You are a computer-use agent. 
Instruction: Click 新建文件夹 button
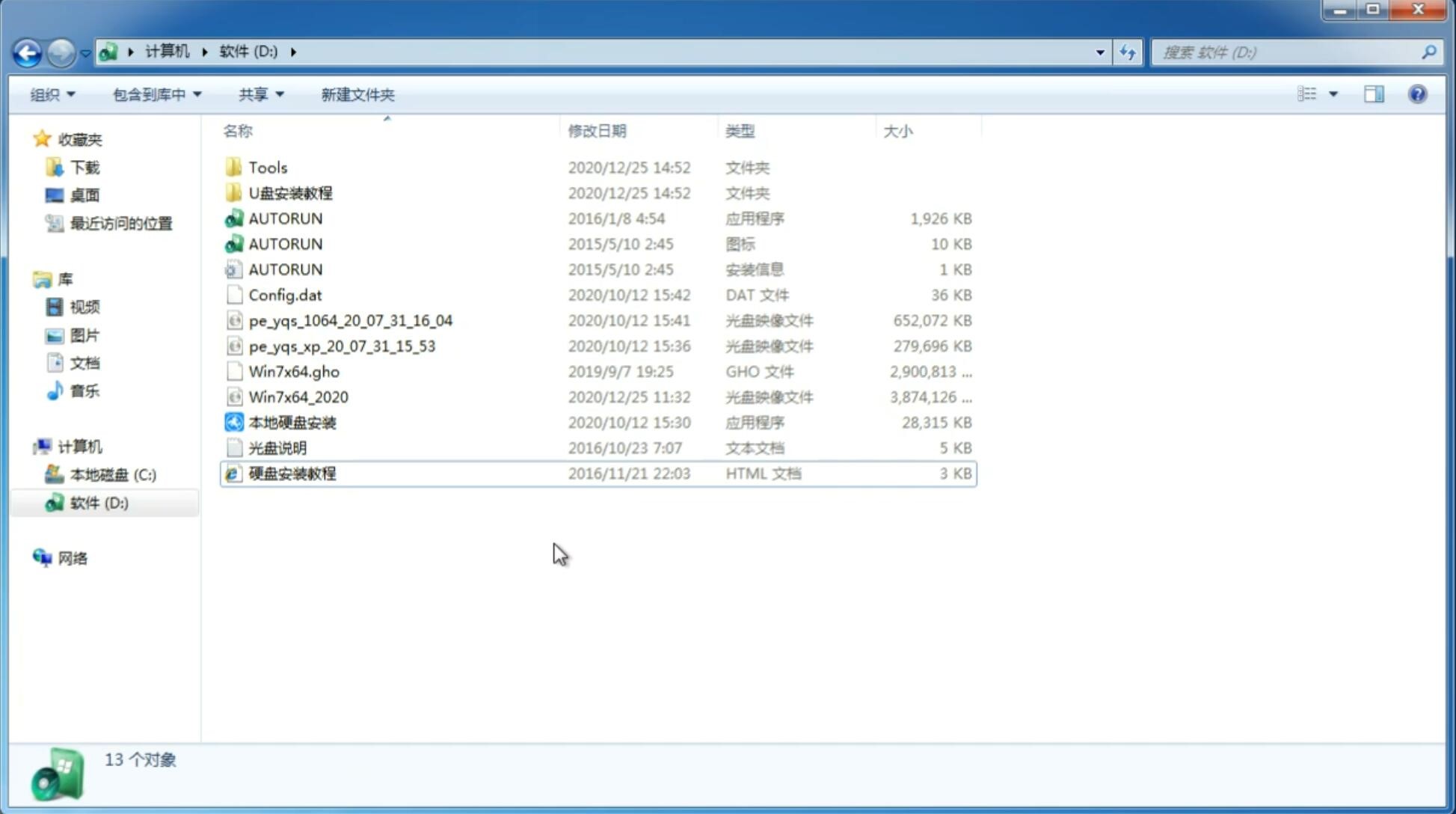pos(357,94)
